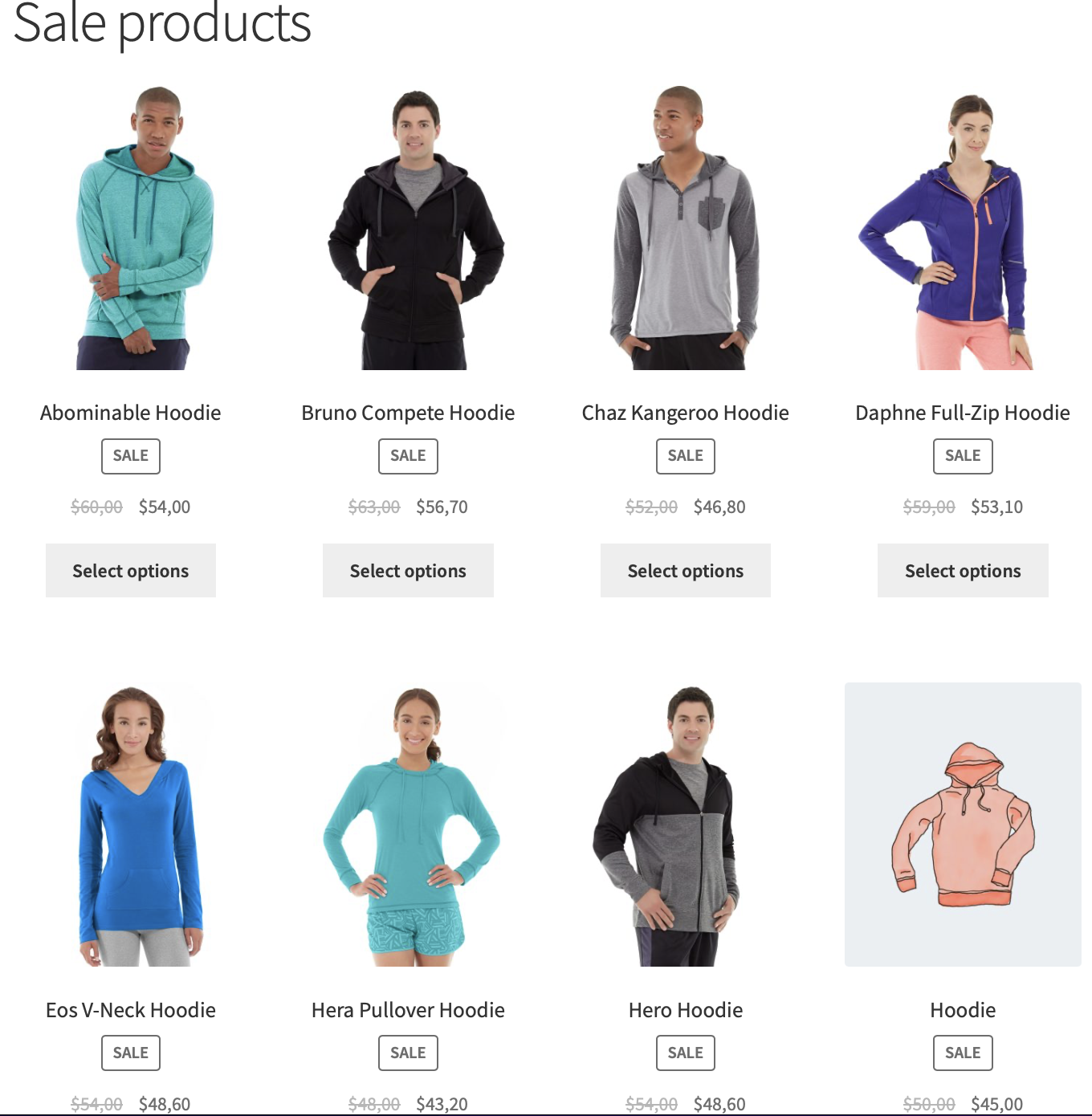Open the Daphne Full-Zip Hoodie product image

[x=963, y=227]
